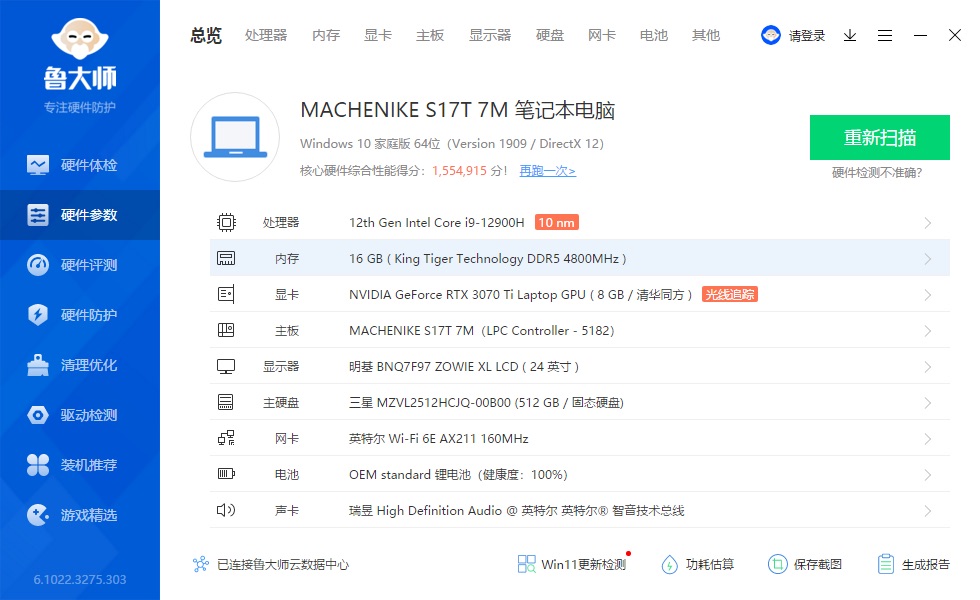Image resolution: width=980 pixels, height=600 pixels.
Task: Click 英特尔 Wi-Fi 6E AX211 text
Action: pyautogui.click(x=439, y=439)
